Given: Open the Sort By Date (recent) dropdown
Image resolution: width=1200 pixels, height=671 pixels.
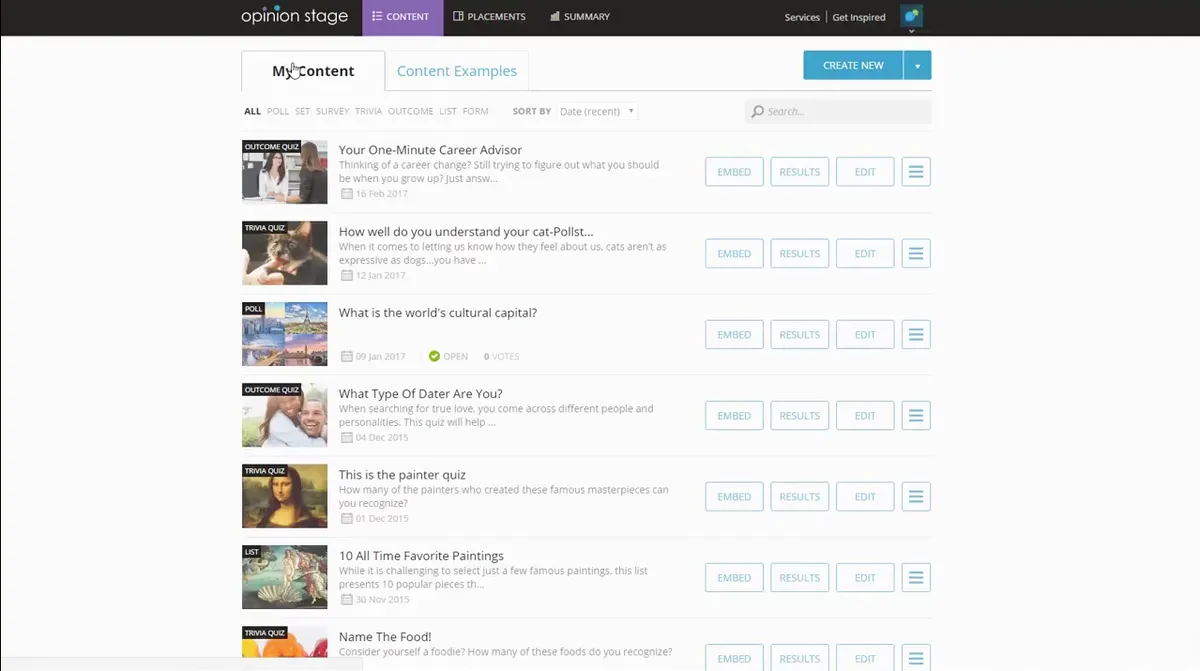Looking at the screenshot, I should 597,111.
